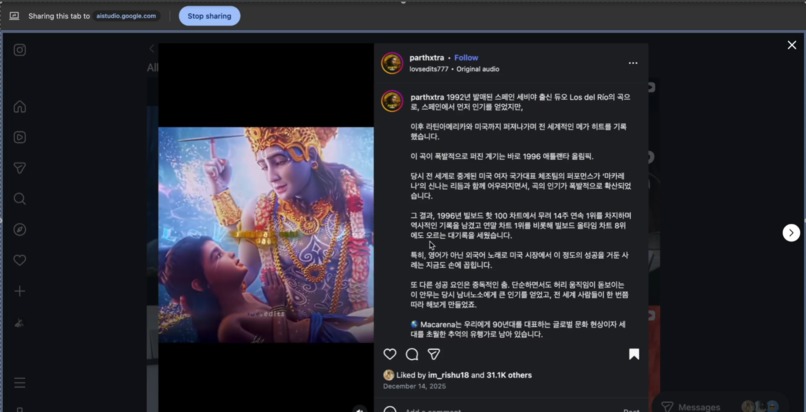Screen dimensions: 806x412
Task: Click the aistudio.google.com sharing destination chip
Action: click(126, 16)
